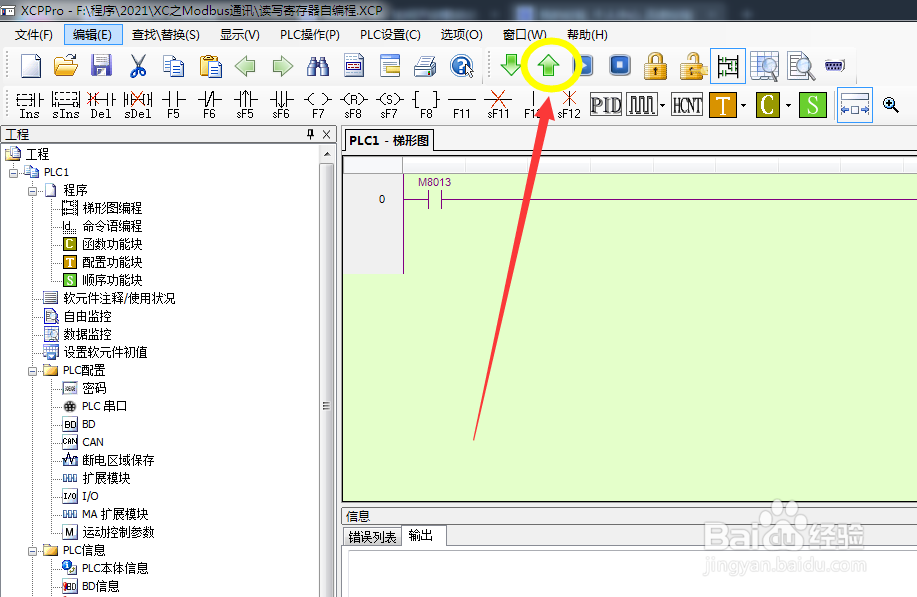The width and height of the screenshot is (917, 597).
Task: Collapse the PLC1 tree node
Action: pos(13,172)
